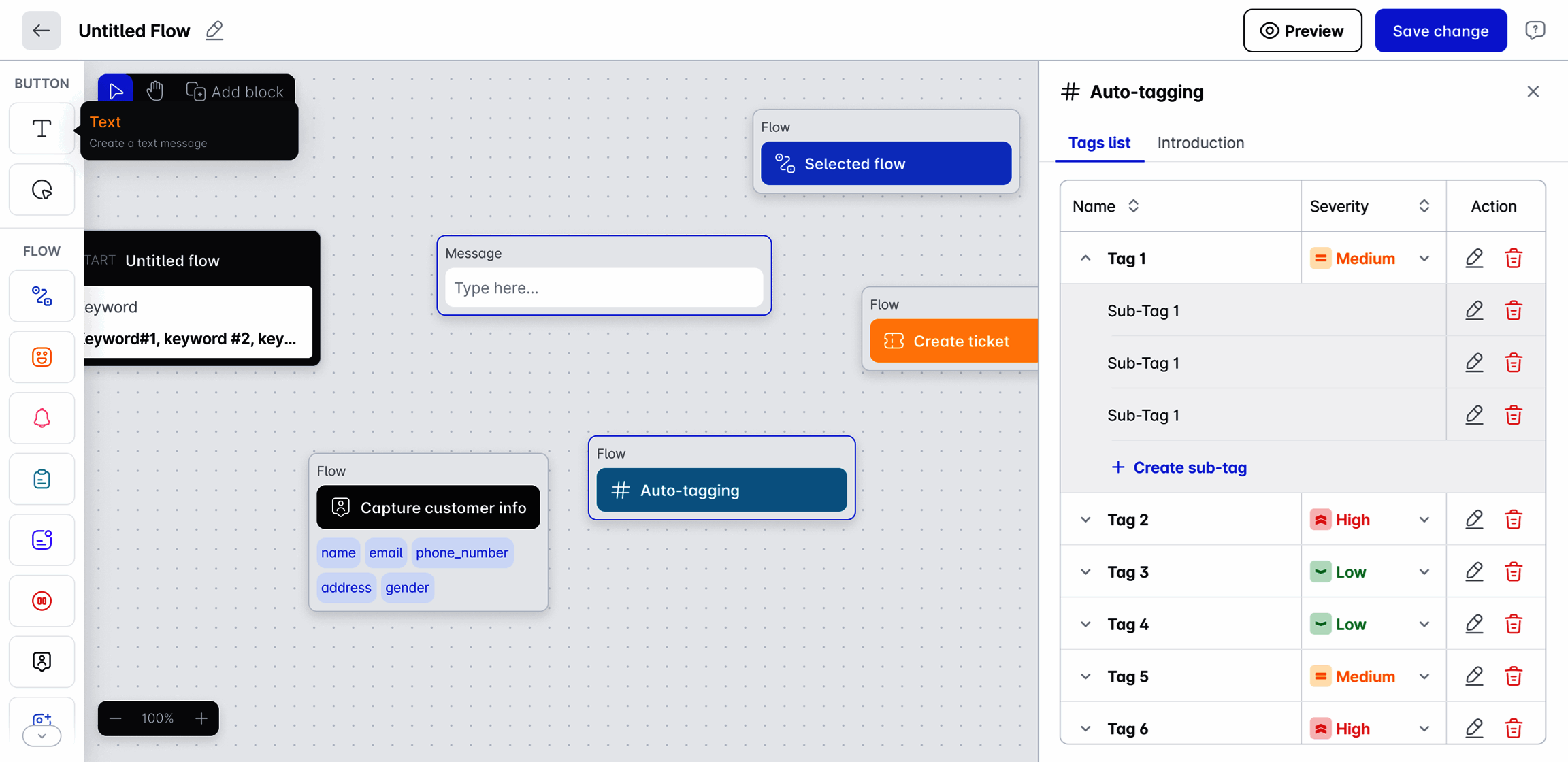Click the Save change button
The height and width of the screenshot is (762, 1568).
point(1440,31)
